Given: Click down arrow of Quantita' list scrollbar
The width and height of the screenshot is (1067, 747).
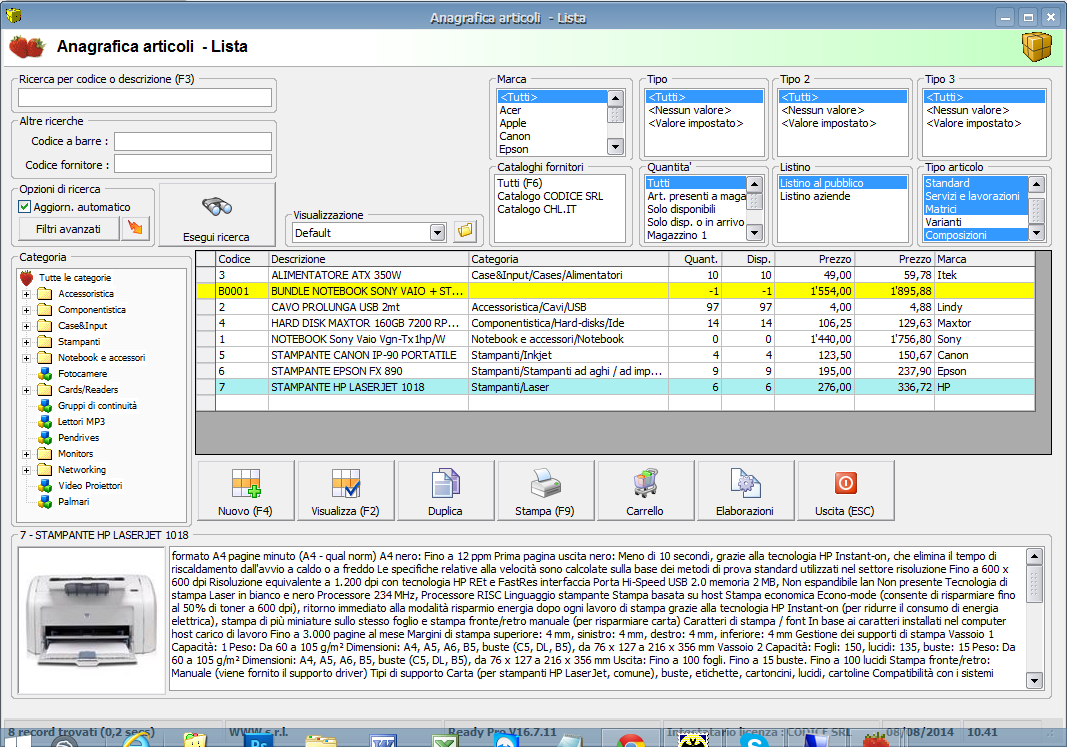Looking at the screenshot, I should (x=754, y=233).
